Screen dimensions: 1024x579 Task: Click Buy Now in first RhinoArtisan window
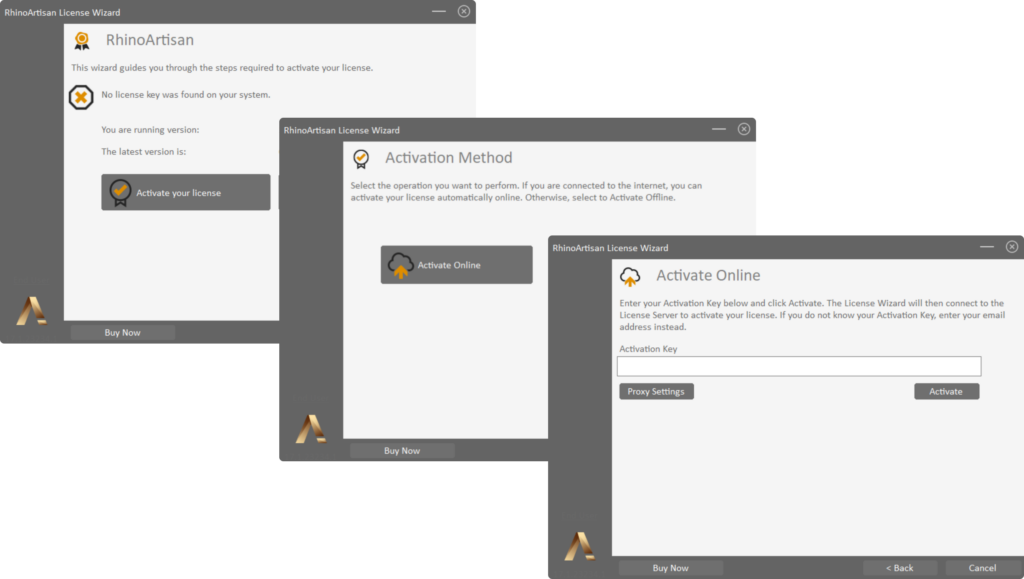tap(123, 332)
